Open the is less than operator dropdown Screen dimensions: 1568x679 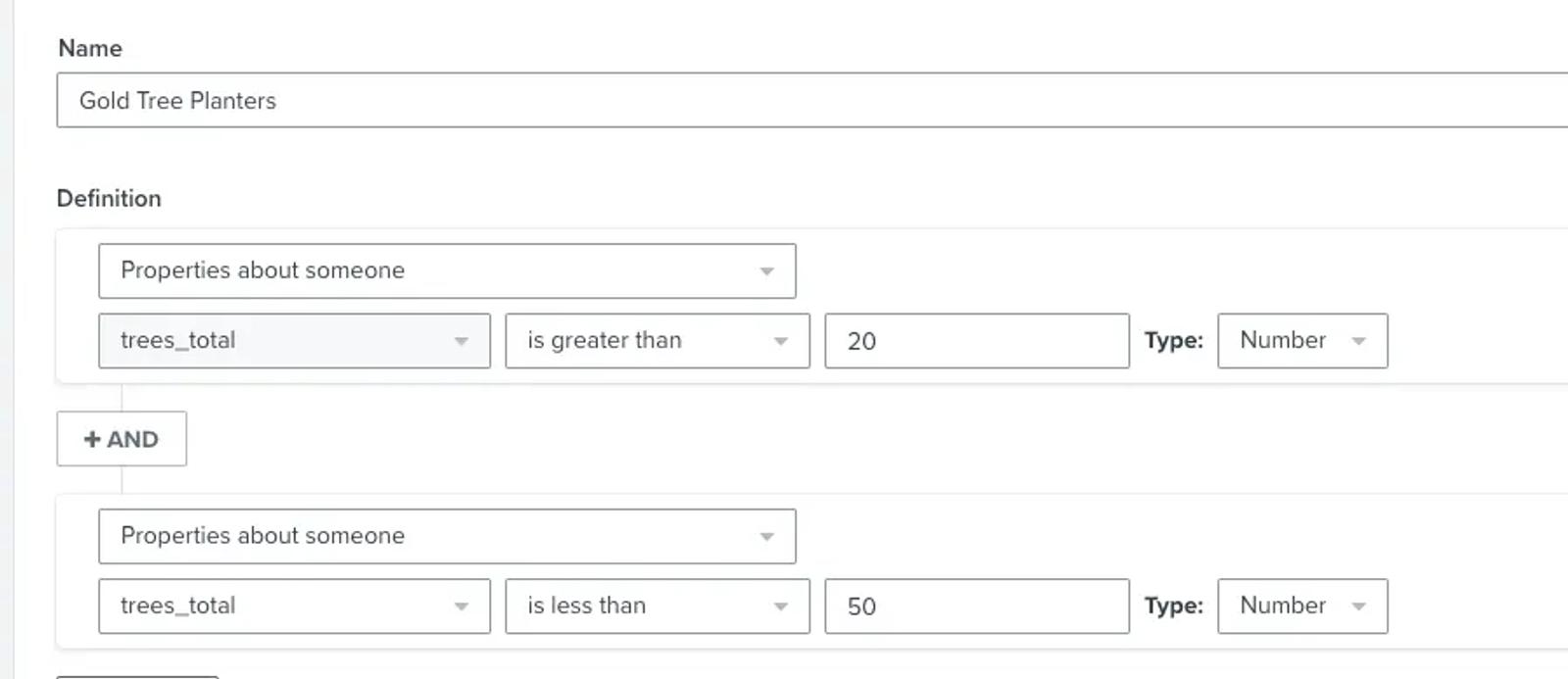point(658,606)
